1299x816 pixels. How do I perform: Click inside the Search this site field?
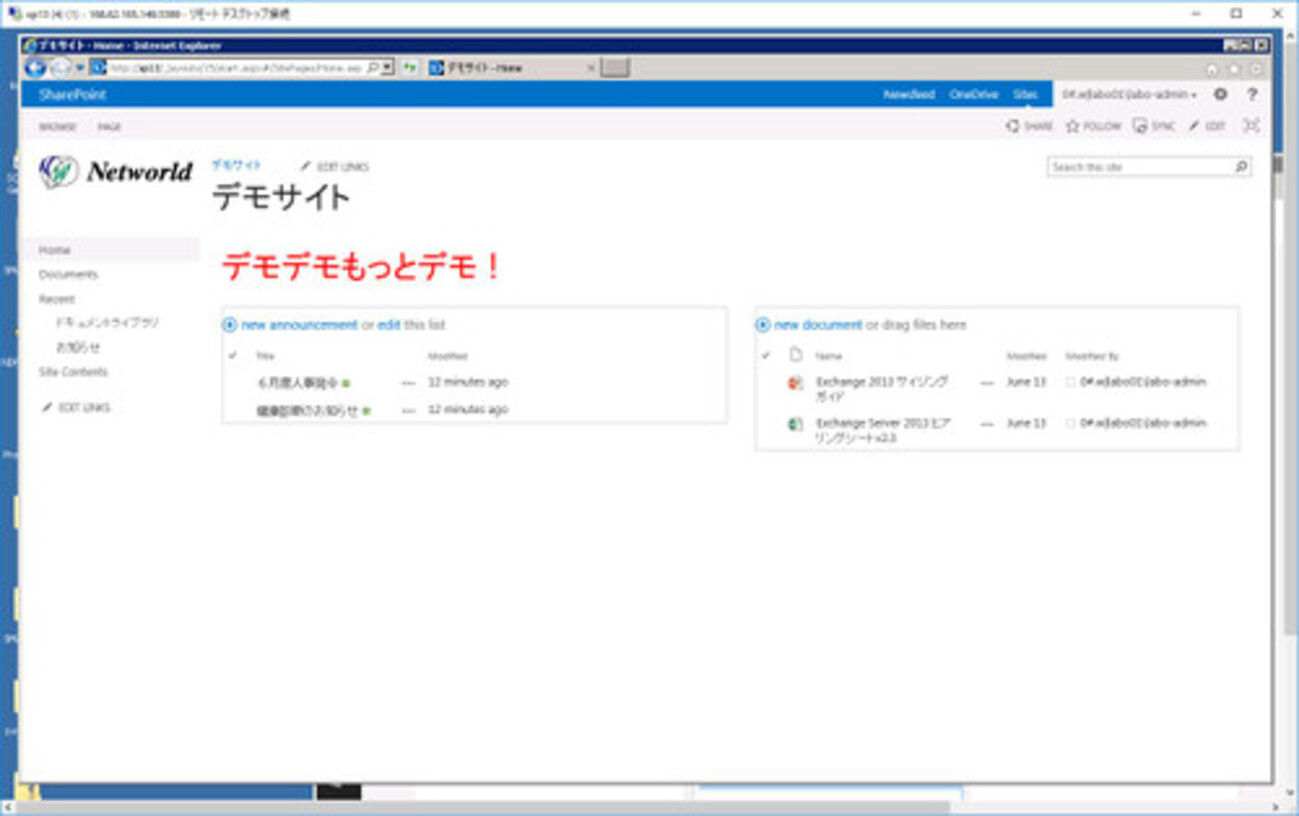[1140, 167]
